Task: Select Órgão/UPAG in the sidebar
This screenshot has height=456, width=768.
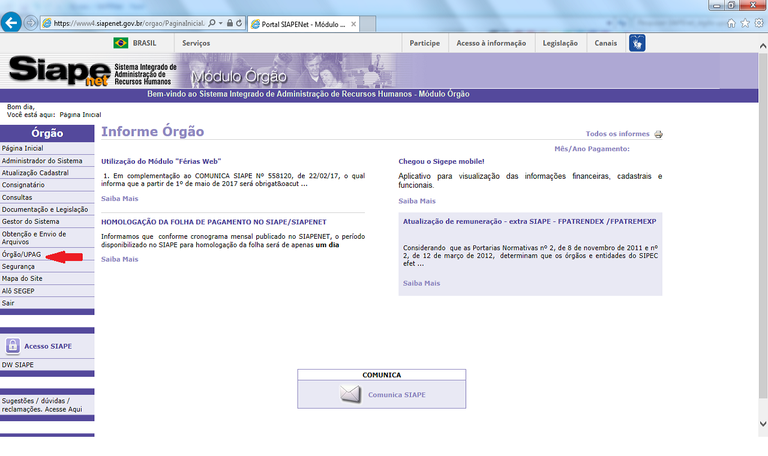Action: coord(21,255)
